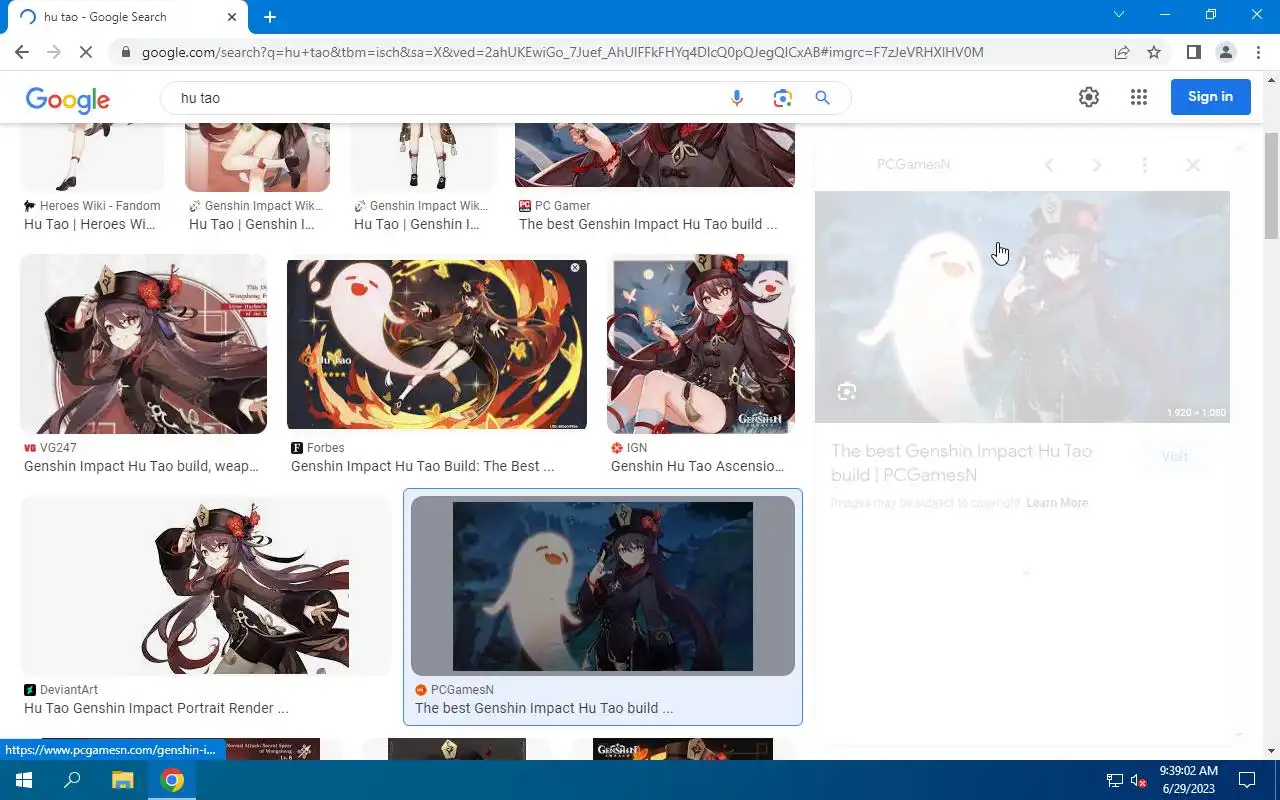Show next image in preview panel
Viewport: 1280px width, 800px height.
coord(1097,165)
